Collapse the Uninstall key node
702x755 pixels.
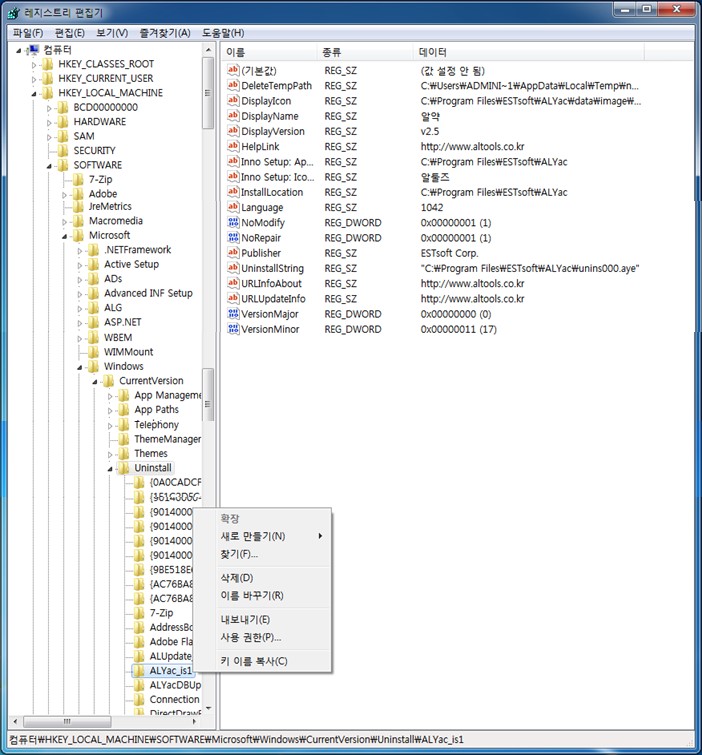(x=110, y=468)
